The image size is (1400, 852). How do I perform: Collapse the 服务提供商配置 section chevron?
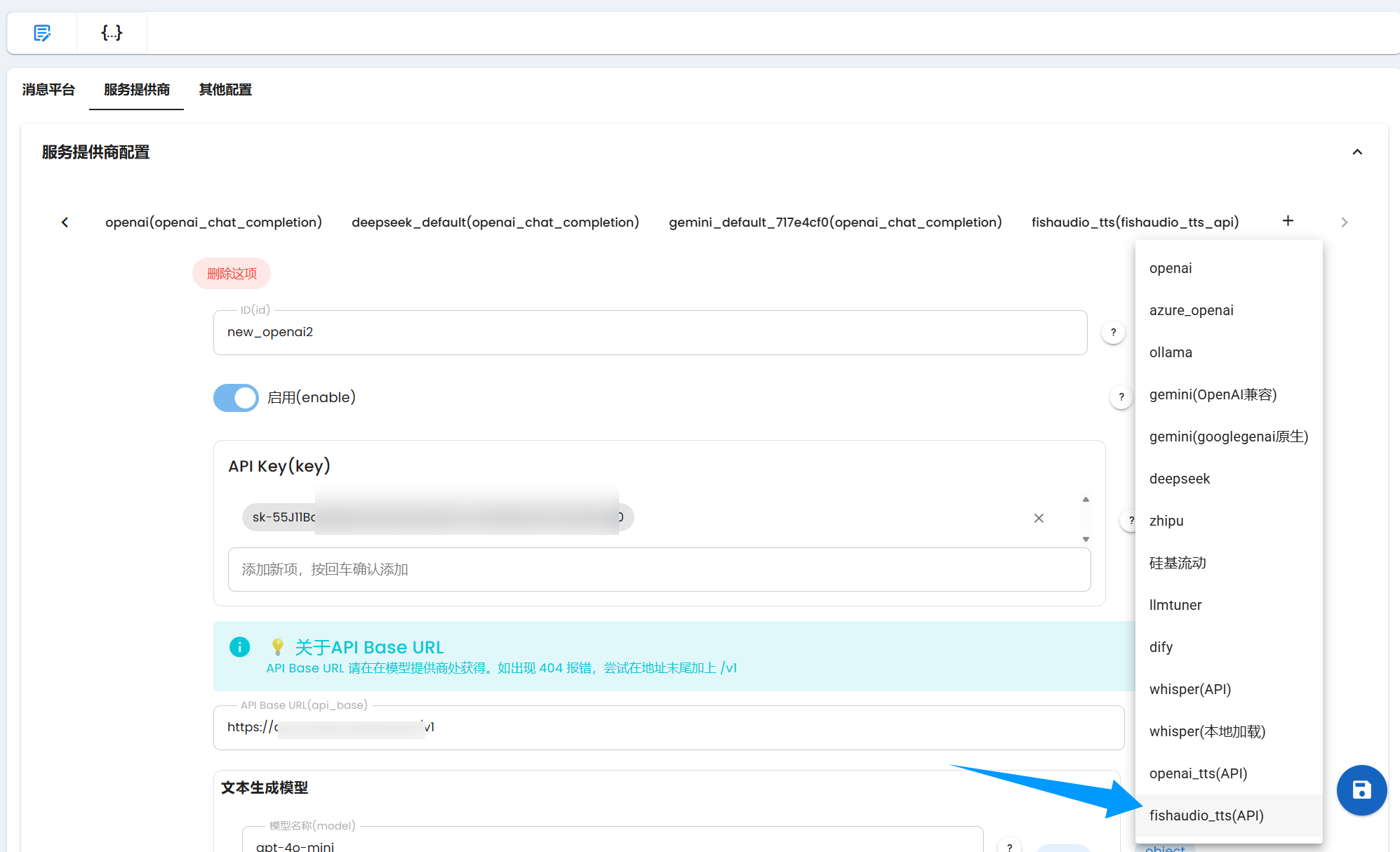pyautogui.click(x=1357, y=152)
